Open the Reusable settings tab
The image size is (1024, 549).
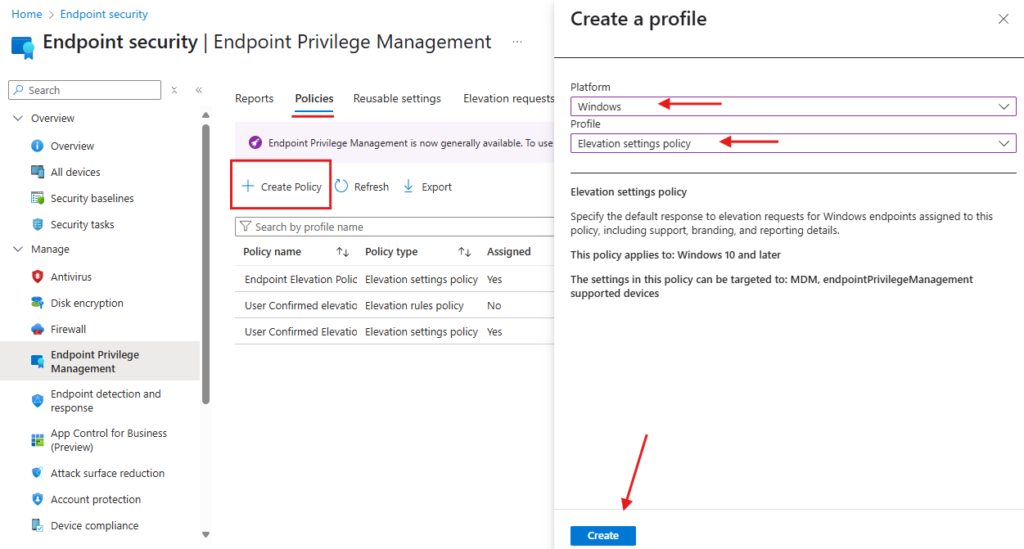tap(397, 99)
